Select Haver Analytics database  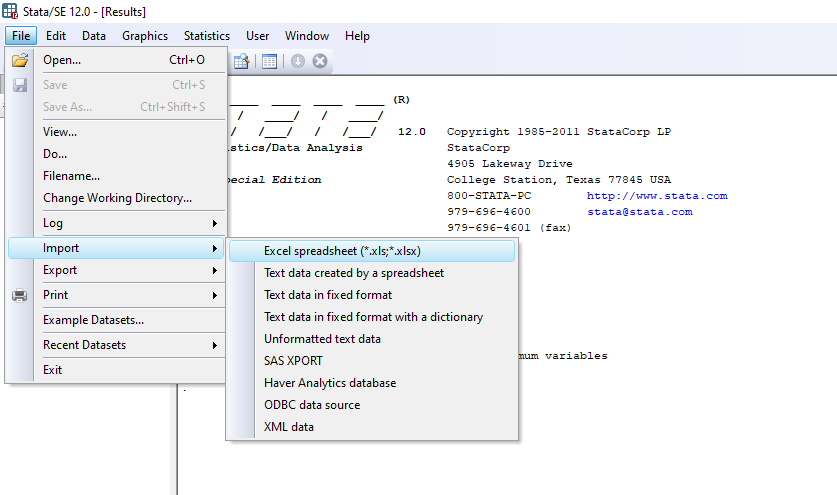point(372,383)
